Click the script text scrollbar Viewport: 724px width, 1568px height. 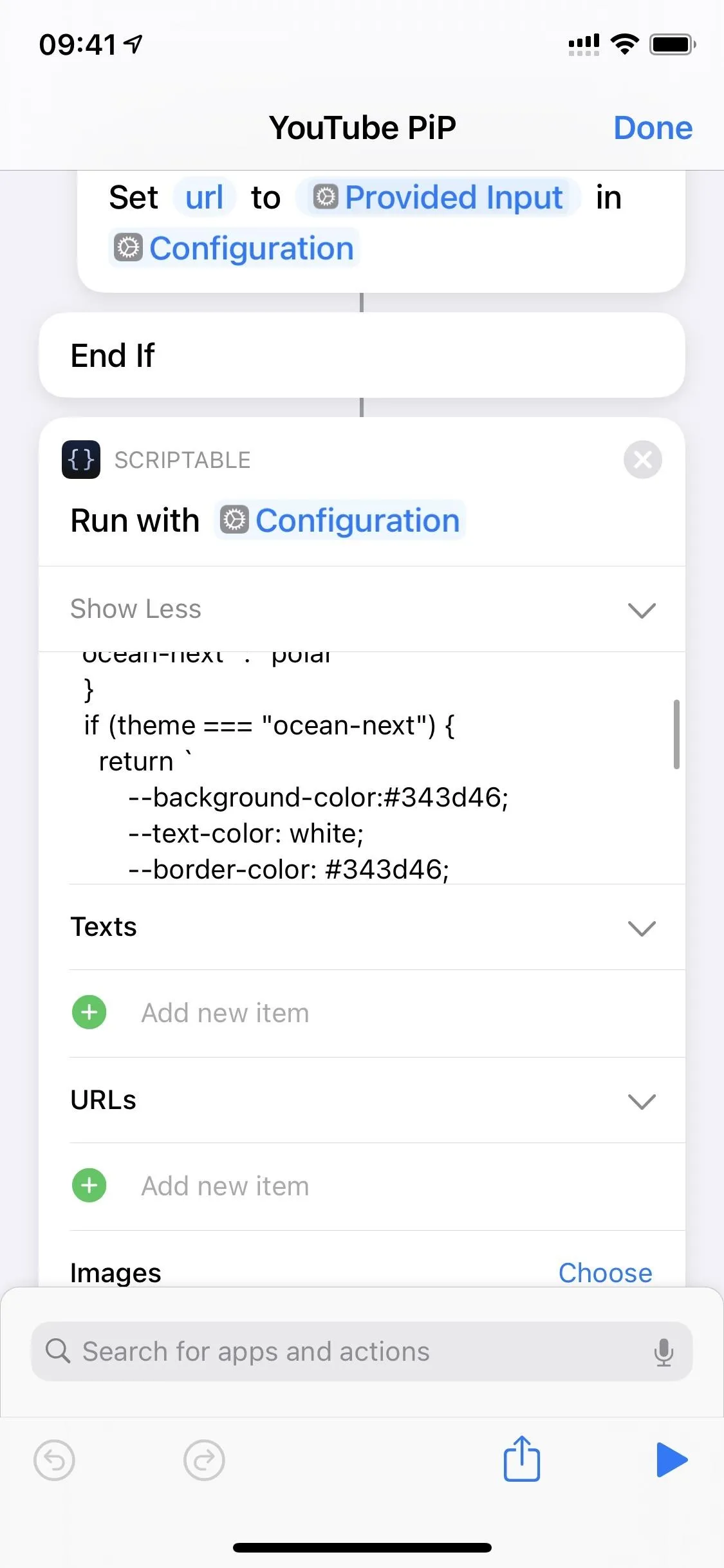coord(676,734)
